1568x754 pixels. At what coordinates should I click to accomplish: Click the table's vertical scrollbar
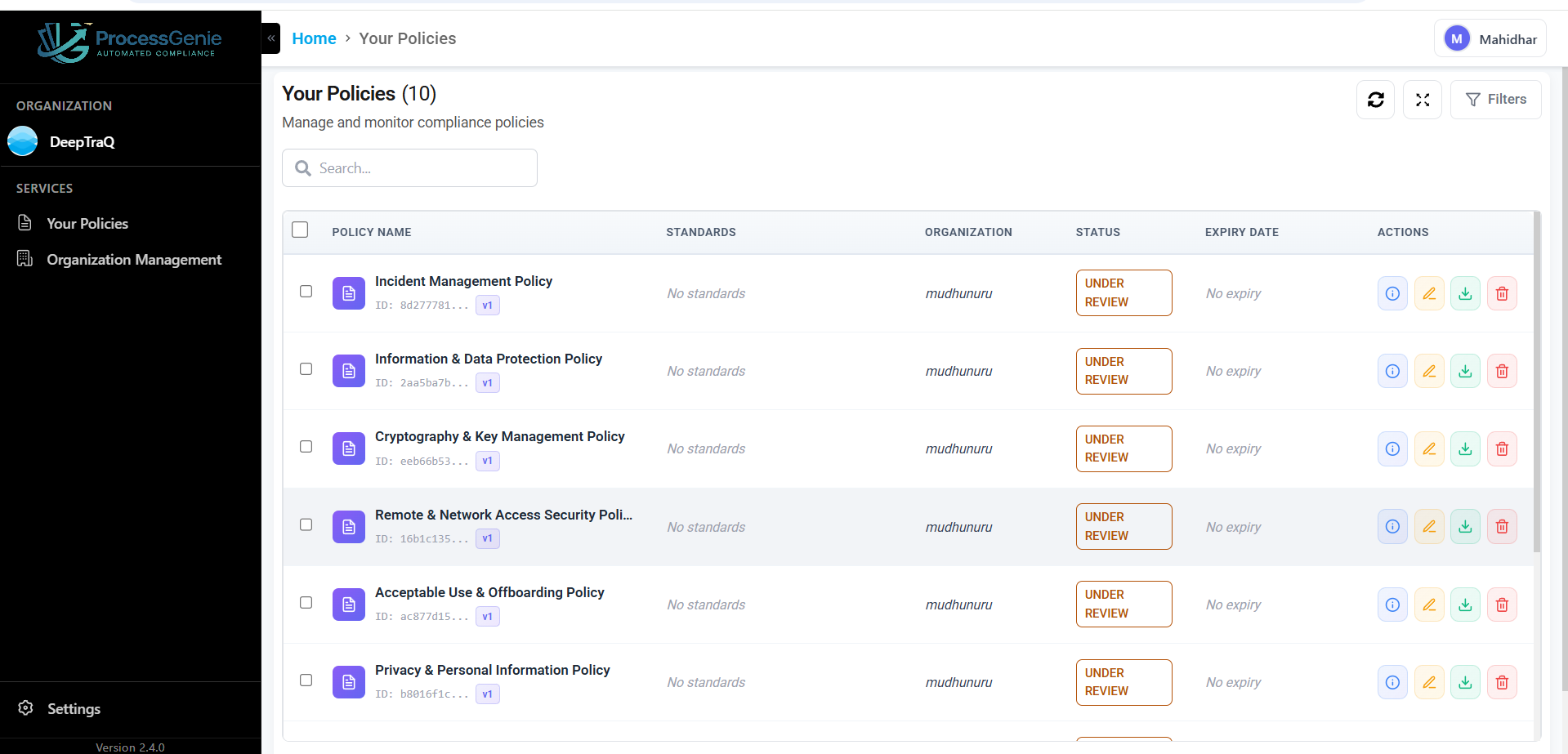[x=1537, y=381]
